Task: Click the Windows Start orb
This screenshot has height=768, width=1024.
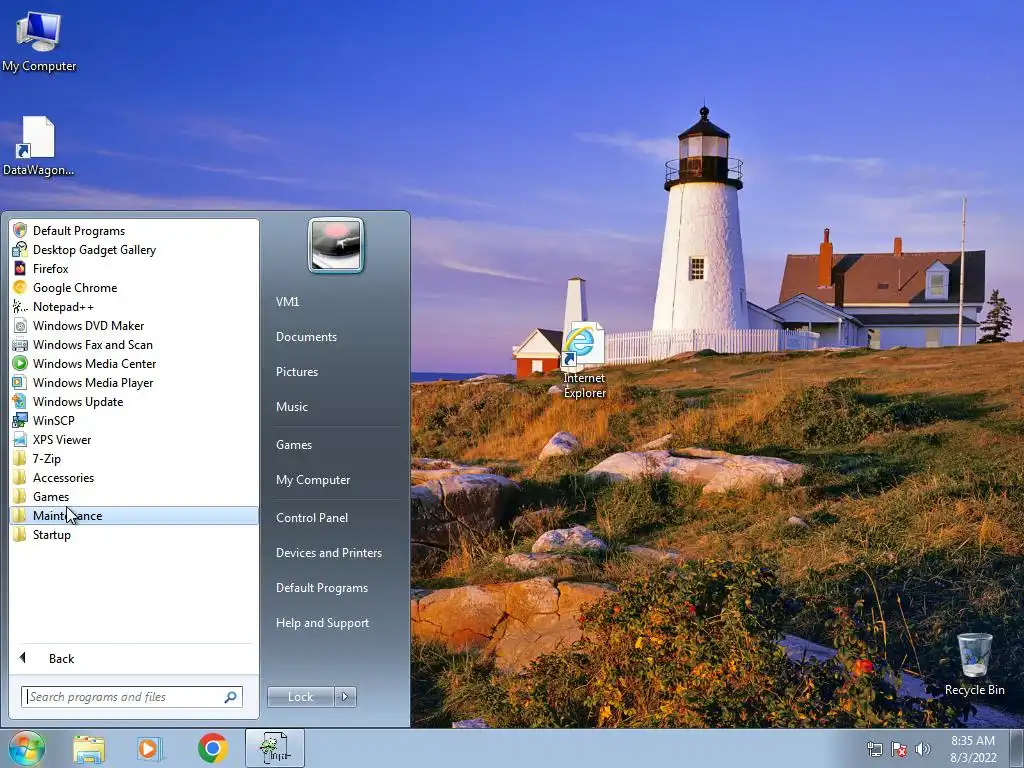Action: [x=26, y=748]
